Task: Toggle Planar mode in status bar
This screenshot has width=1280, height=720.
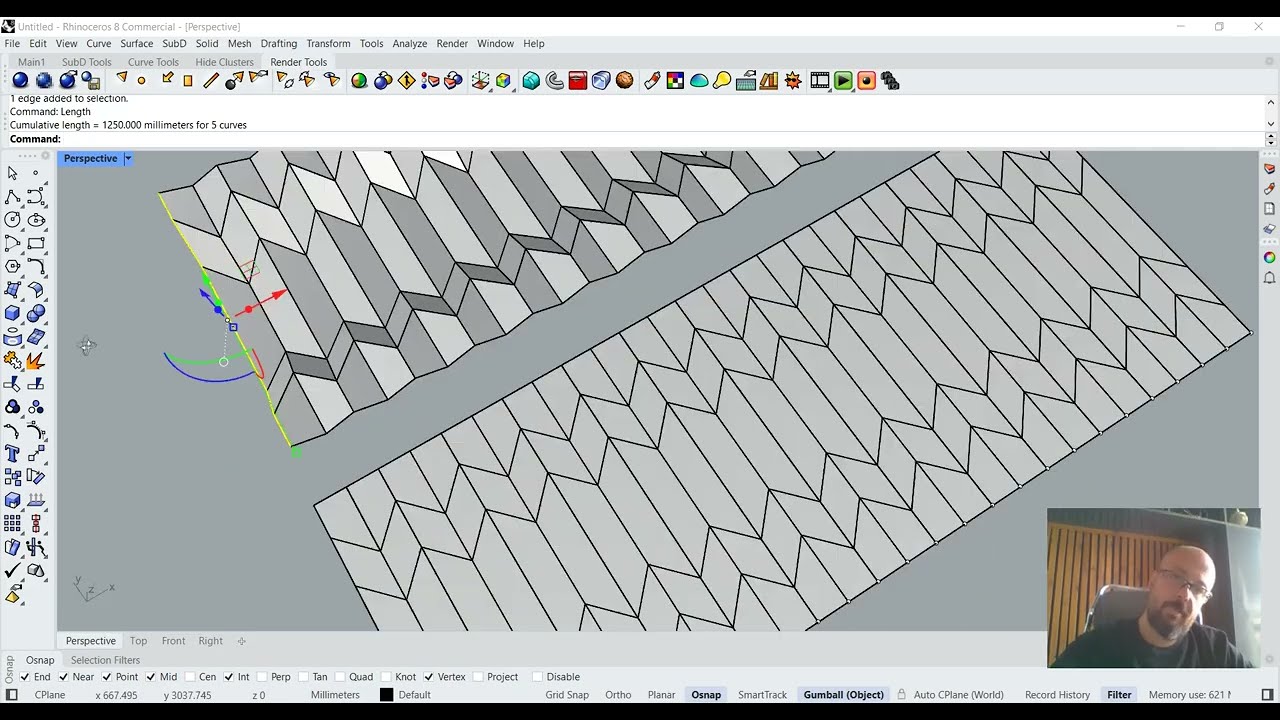Action: tap(661, 695)
